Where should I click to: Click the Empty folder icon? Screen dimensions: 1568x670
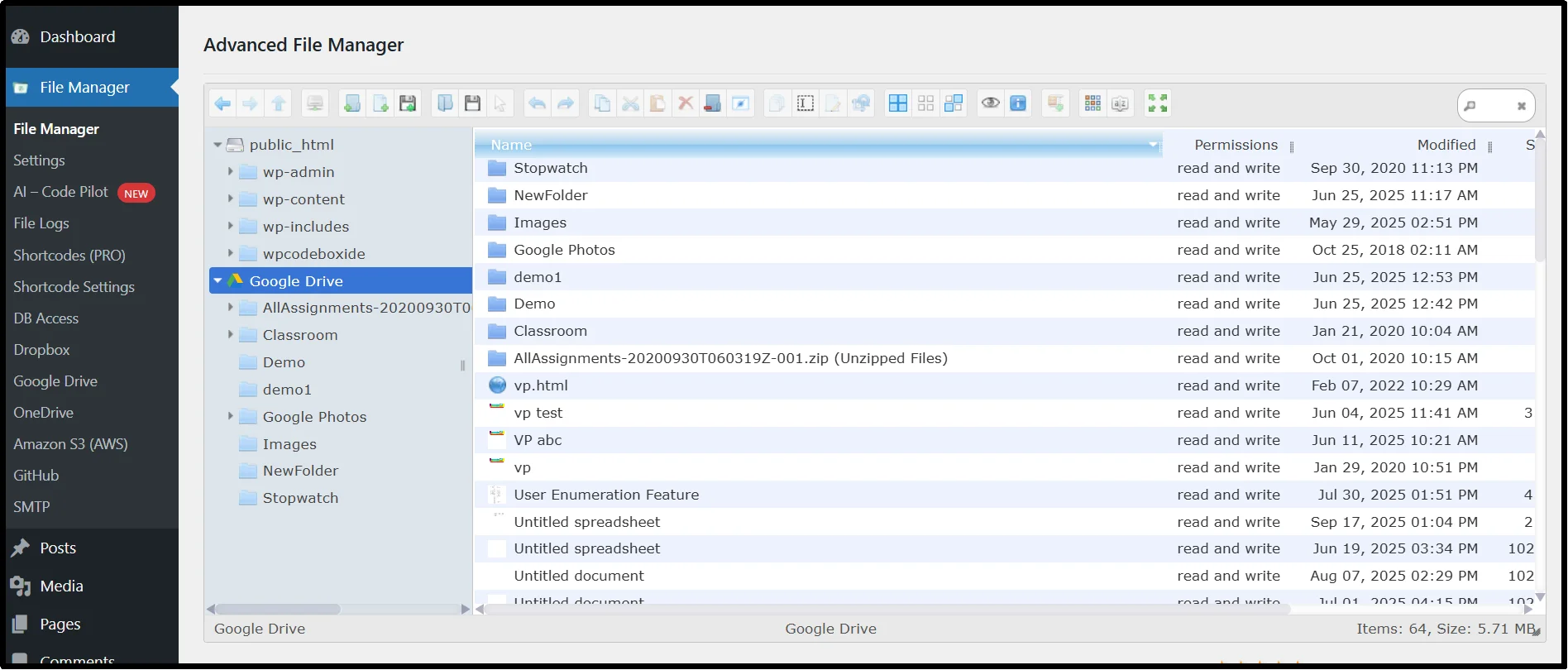pyautogui.click(x=713, y=103)
